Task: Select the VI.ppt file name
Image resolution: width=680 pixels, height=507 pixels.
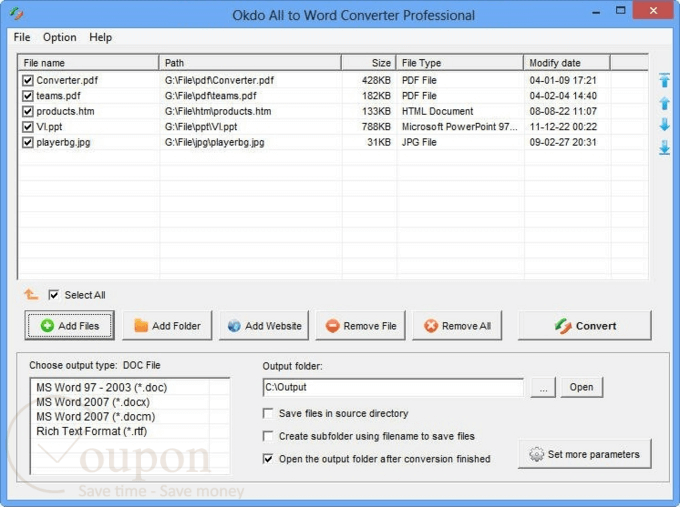Action: pyautogui.click(x=49, y=127)
